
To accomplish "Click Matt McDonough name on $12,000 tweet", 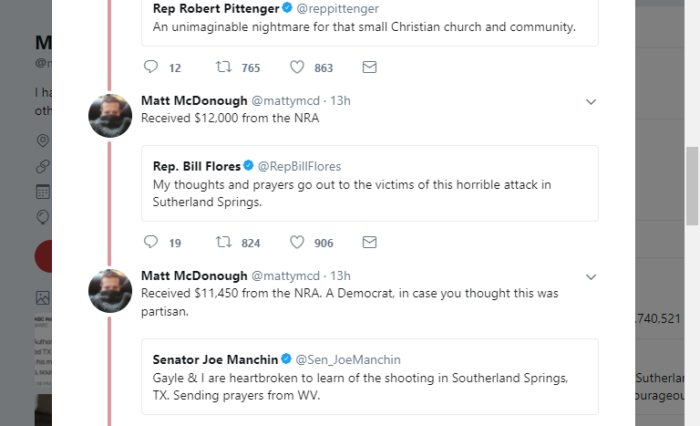I will pyautogui.click(x=194, y=100).
